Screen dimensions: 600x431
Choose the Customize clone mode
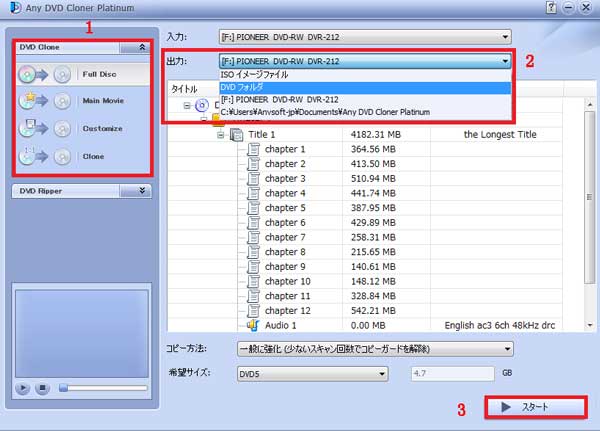click(x=83, y=129)
